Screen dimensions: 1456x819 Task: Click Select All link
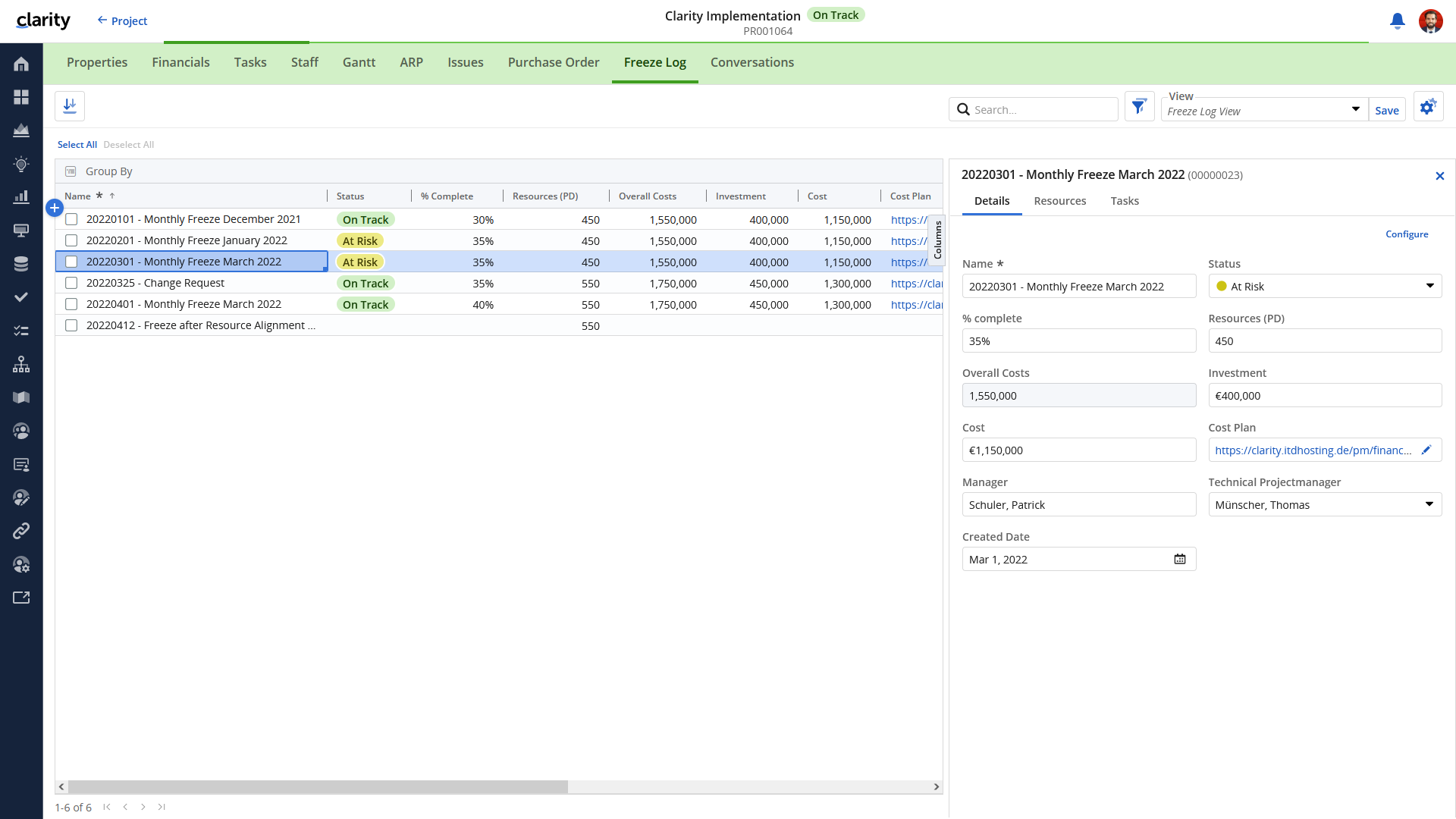pos(77,145)
